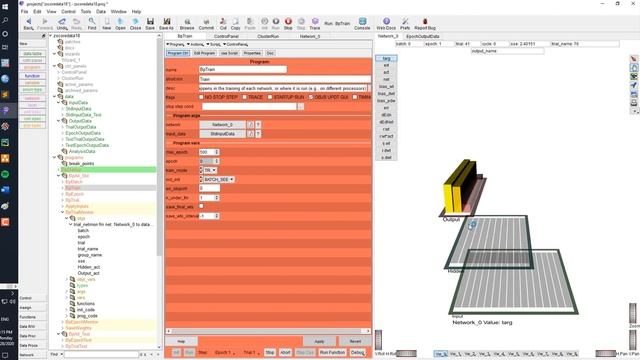Open the ControlPanel dropdown menu in the editor
This screenshot has height=360, width=640.
(x=235, y=44)
